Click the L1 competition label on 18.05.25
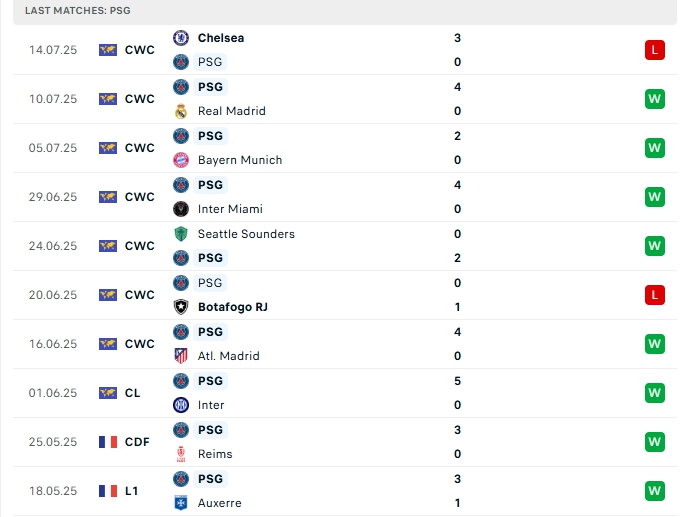This screenshot has width=689, height=517. (133, 491)
